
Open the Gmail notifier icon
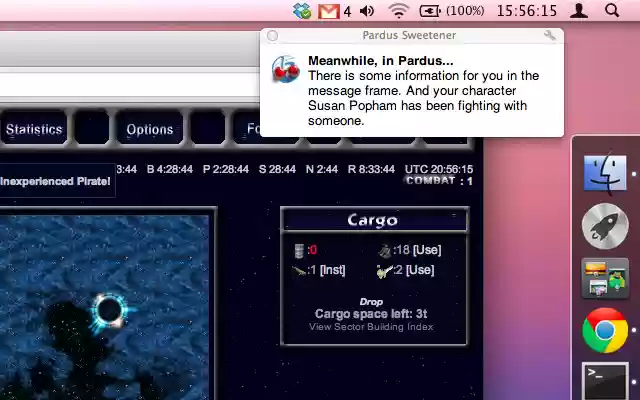tap(329, 11)
